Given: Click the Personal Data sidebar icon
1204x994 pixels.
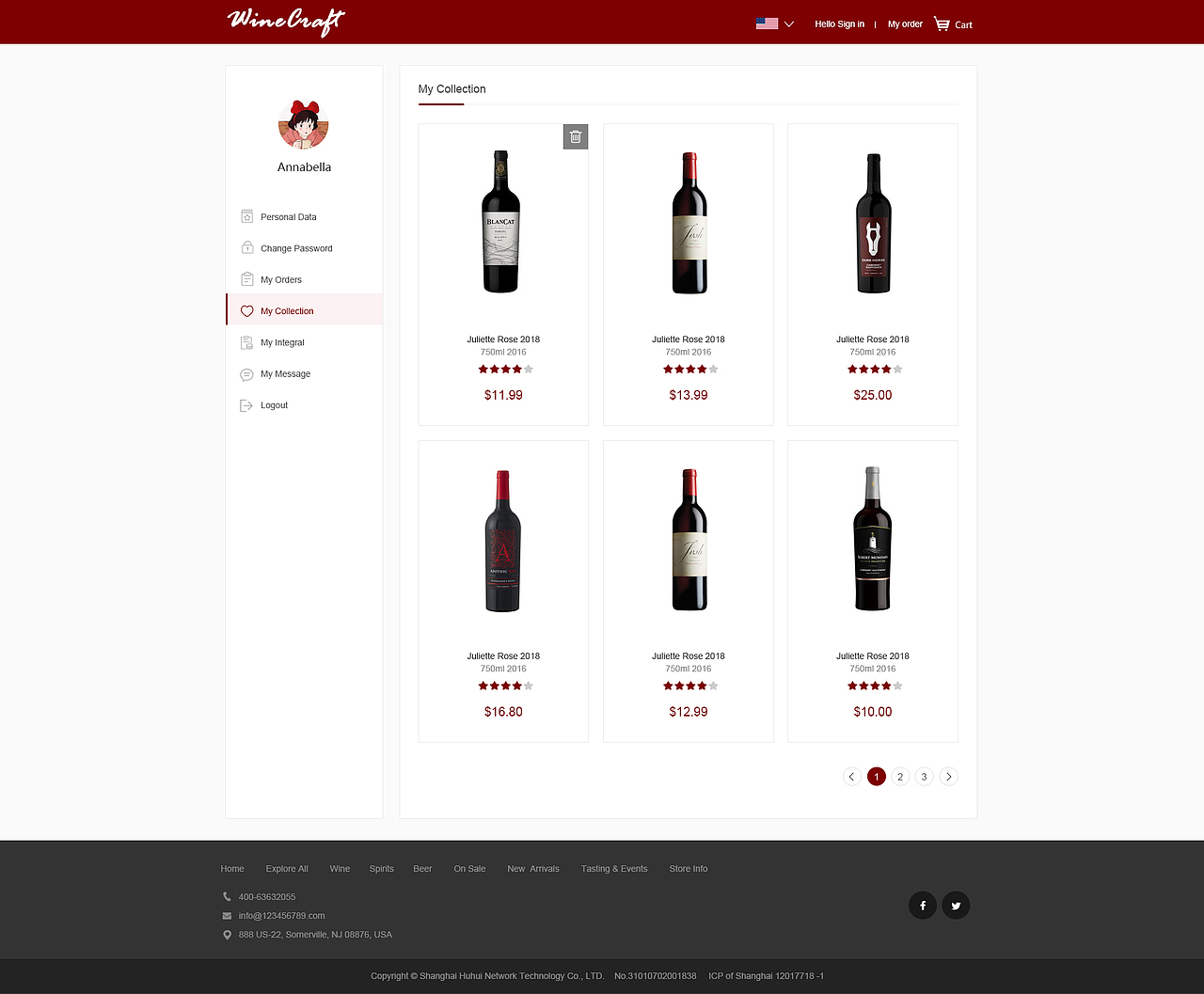Looking at the screenshot, I should [246, 216].
